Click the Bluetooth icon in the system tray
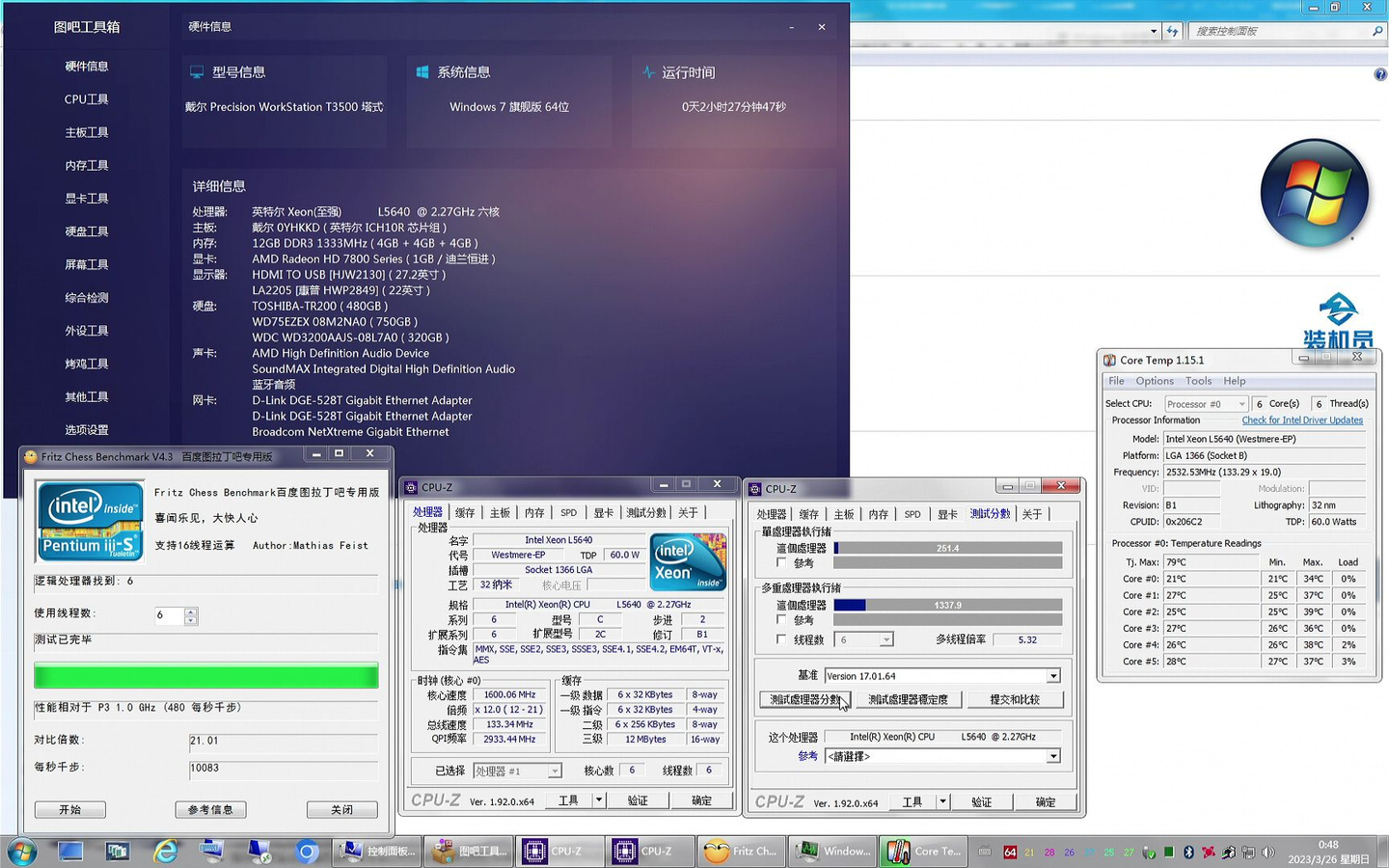1389x868 pixels. [x=1189, y=853]
